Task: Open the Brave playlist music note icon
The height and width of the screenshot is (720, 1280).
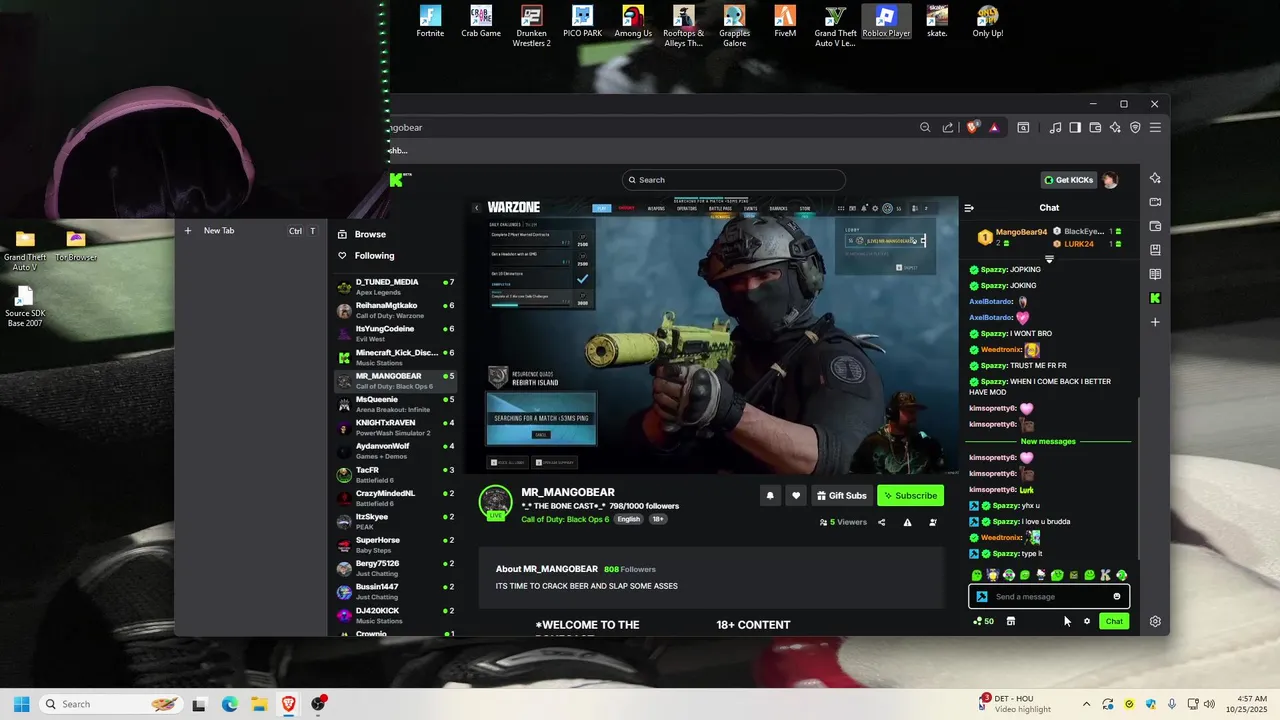Action: pyautogui.click(x=1055, y=128)
